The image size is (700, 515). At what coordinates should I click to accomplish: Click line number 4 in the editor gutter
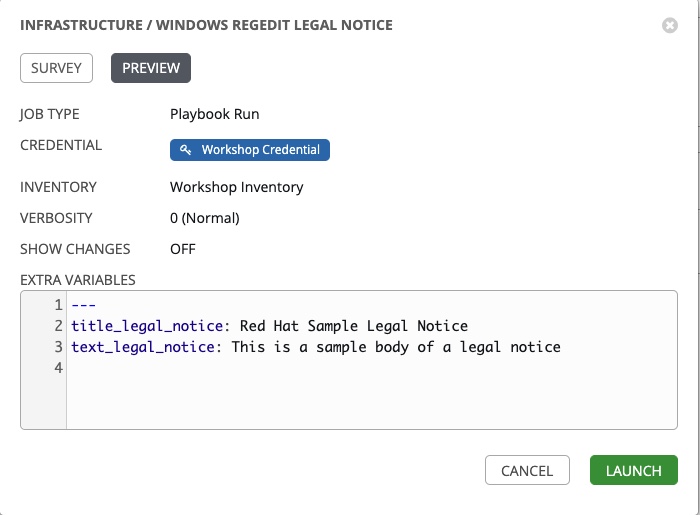click(x=59, y=368)
